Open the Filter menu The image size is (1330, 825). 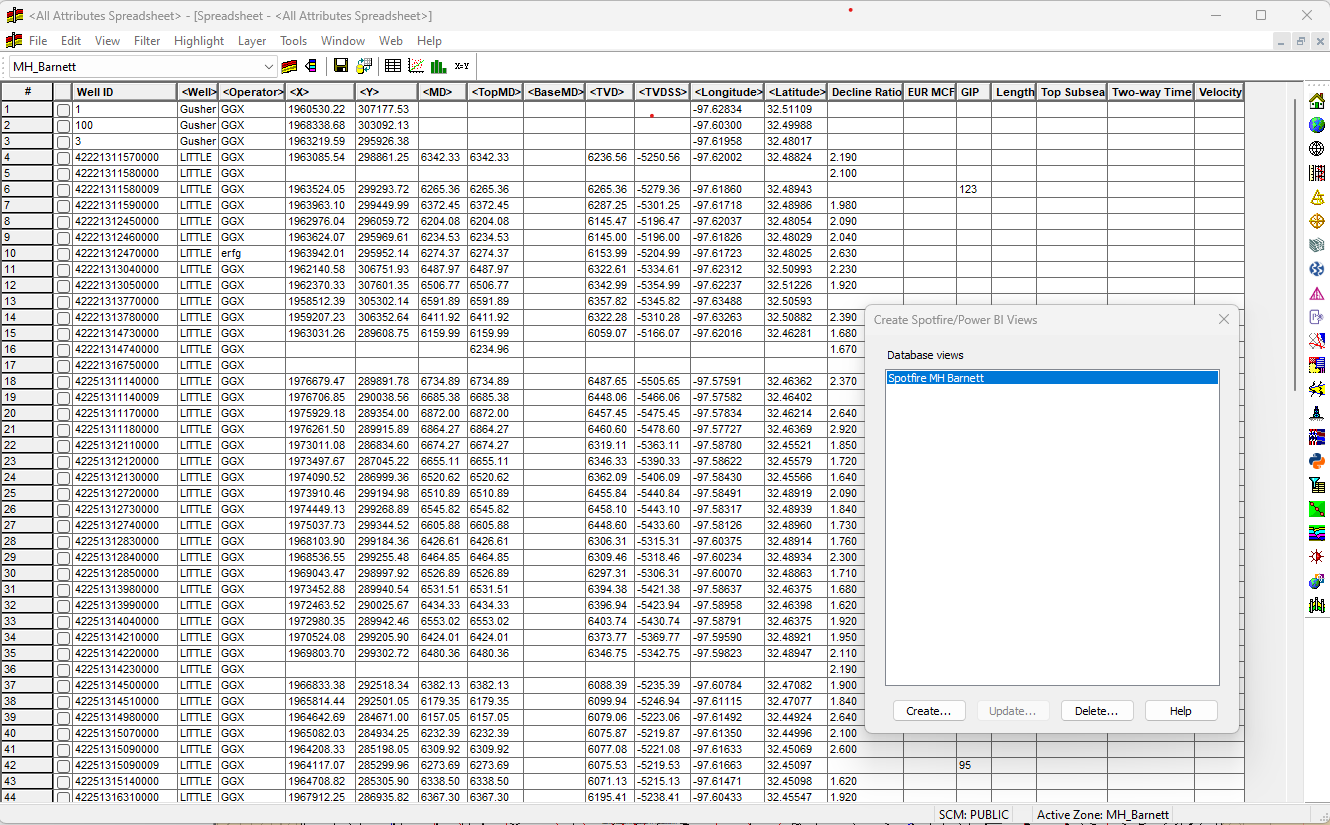click(x=147, y=41)
